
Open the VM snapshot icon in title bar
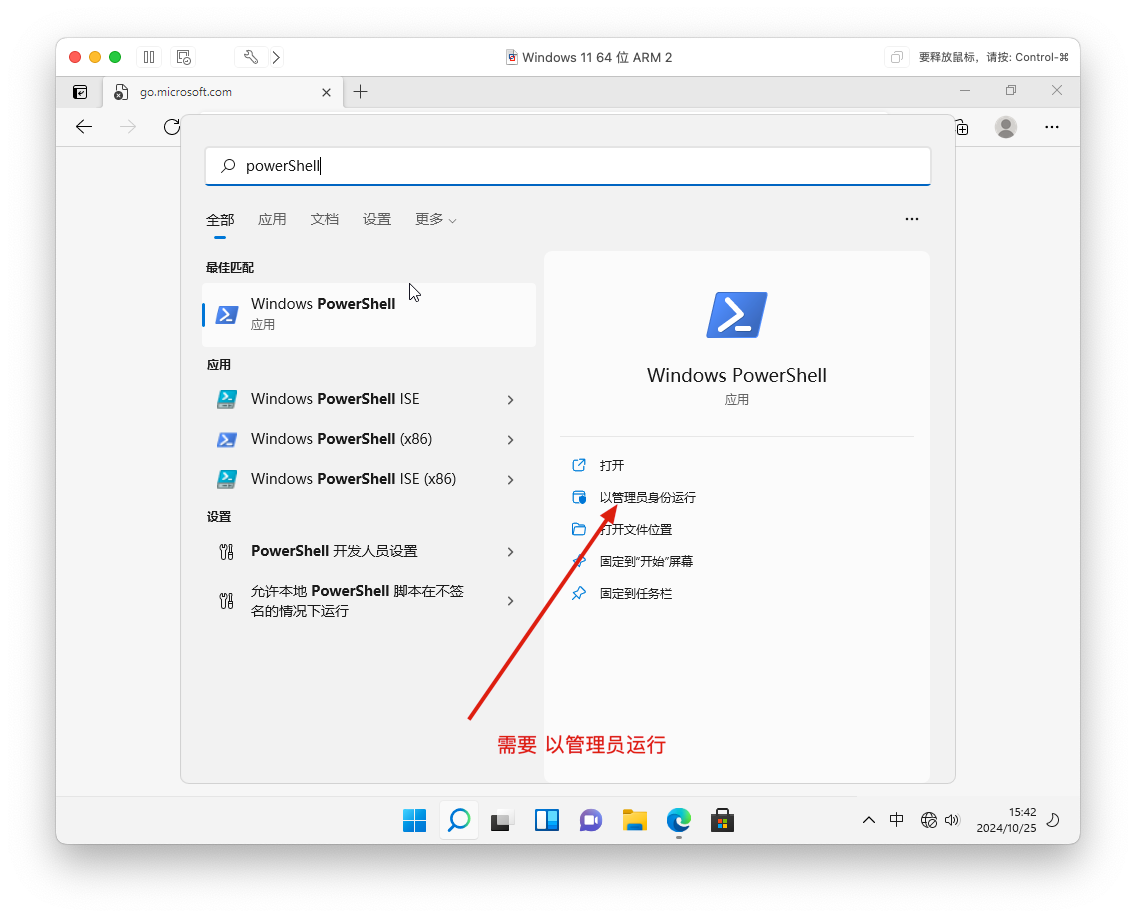183,57
